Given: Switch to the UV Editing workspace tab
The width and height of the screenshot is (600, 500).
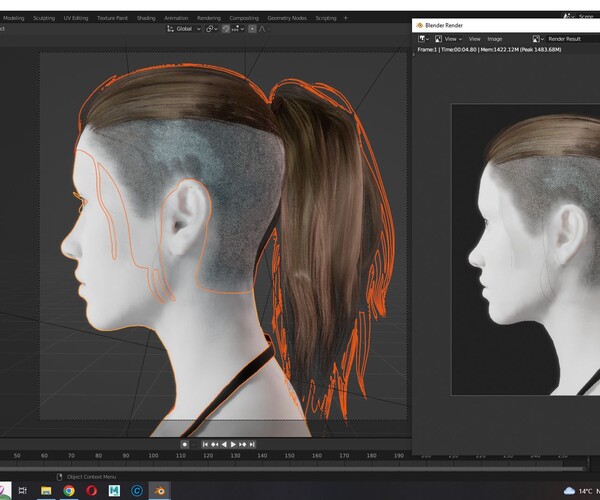Looking at the screenshot, I should click(x=76, y=18).
